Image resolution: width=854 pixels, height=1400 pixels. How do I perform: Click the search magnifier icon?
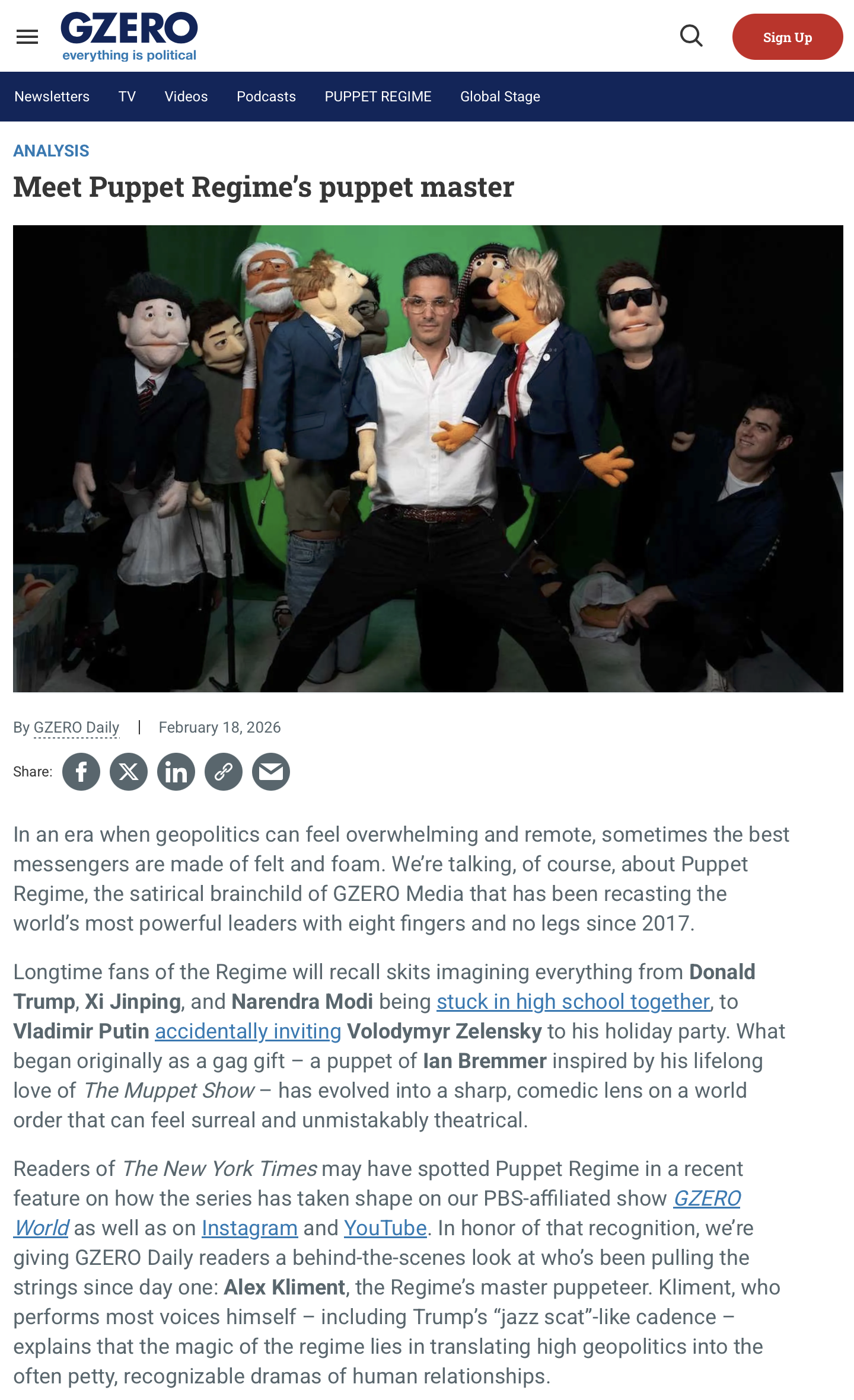click(x=691, y=36)
